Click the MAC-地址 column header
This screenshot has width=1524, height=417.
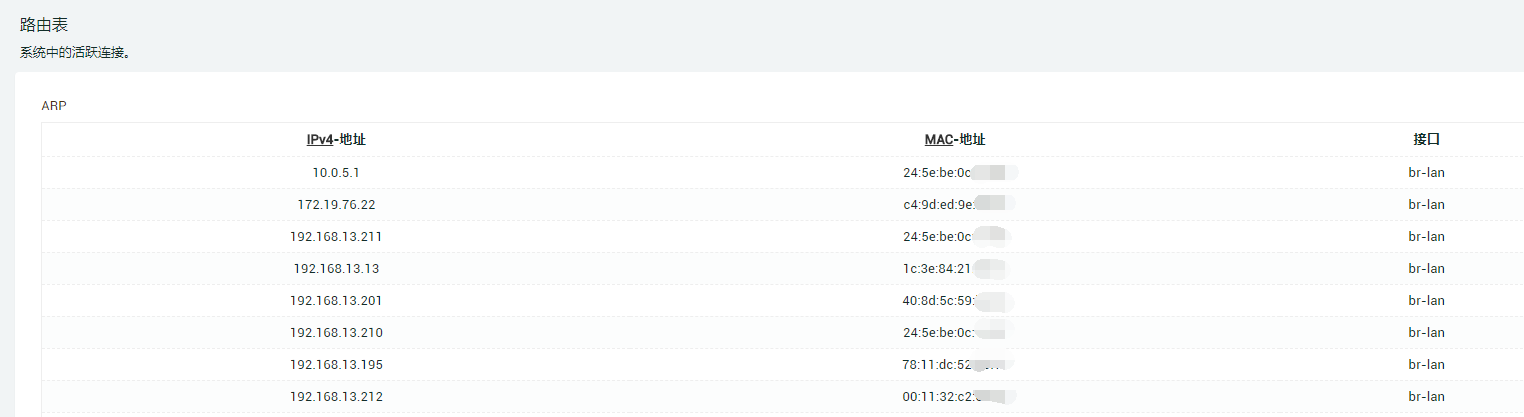click(x=955, y=140)
